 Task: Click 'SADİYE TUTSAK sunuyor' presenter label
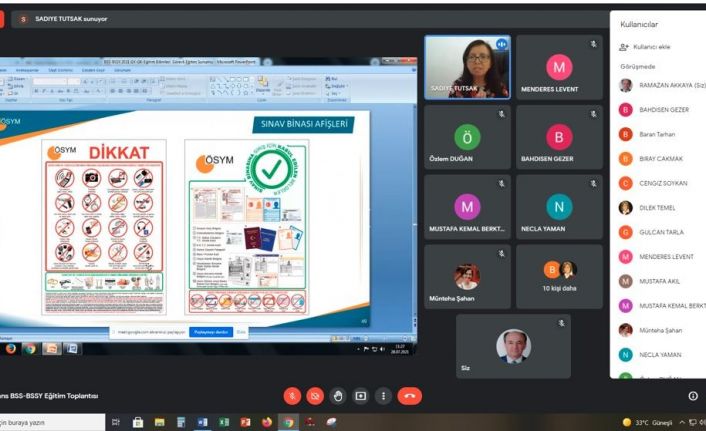[71, 19]
